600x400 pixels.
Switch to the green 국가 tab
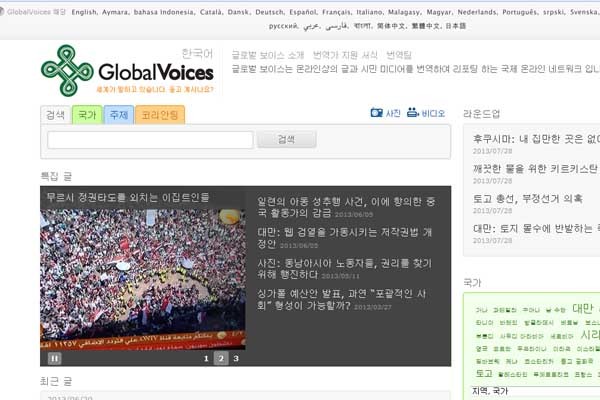point(87,115)
